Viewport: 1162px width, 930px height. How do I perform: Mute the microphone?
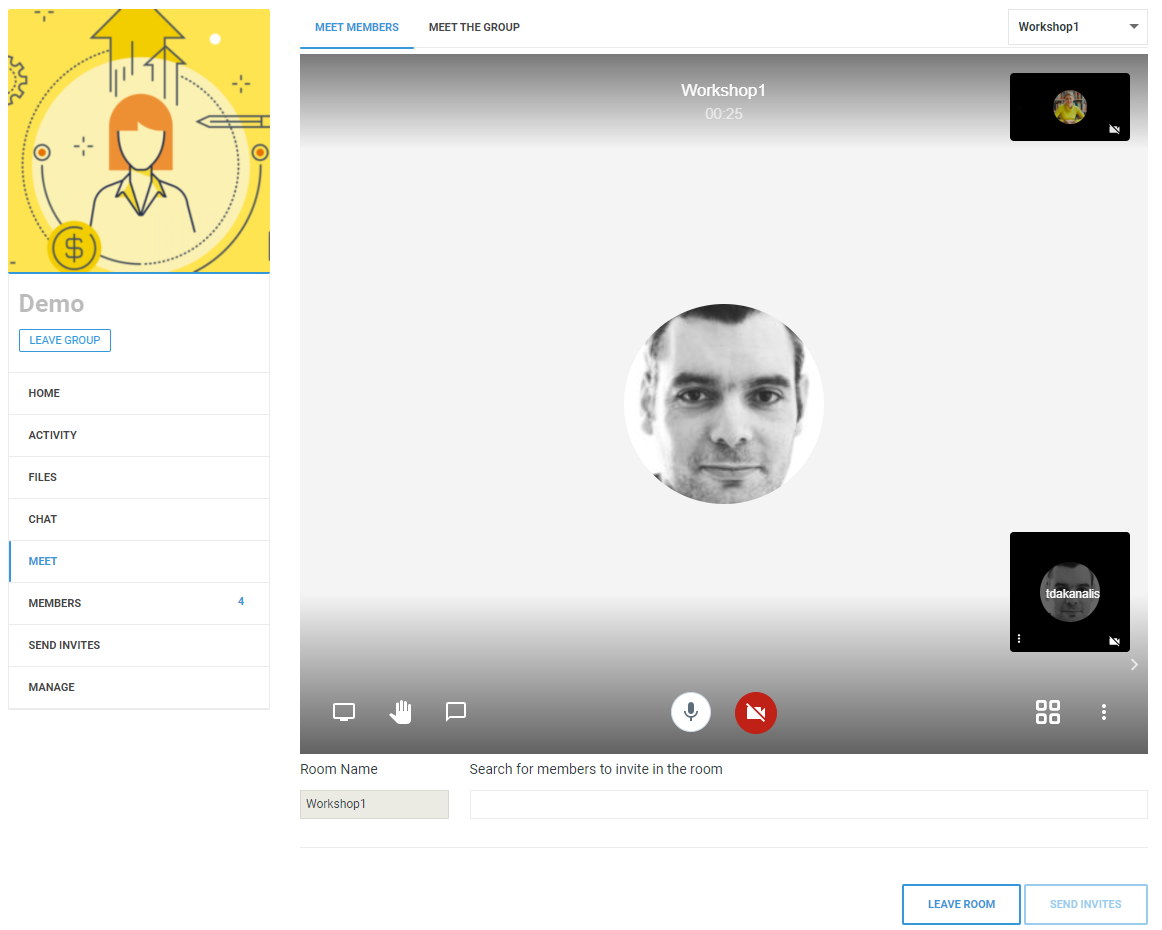[691, 712]
